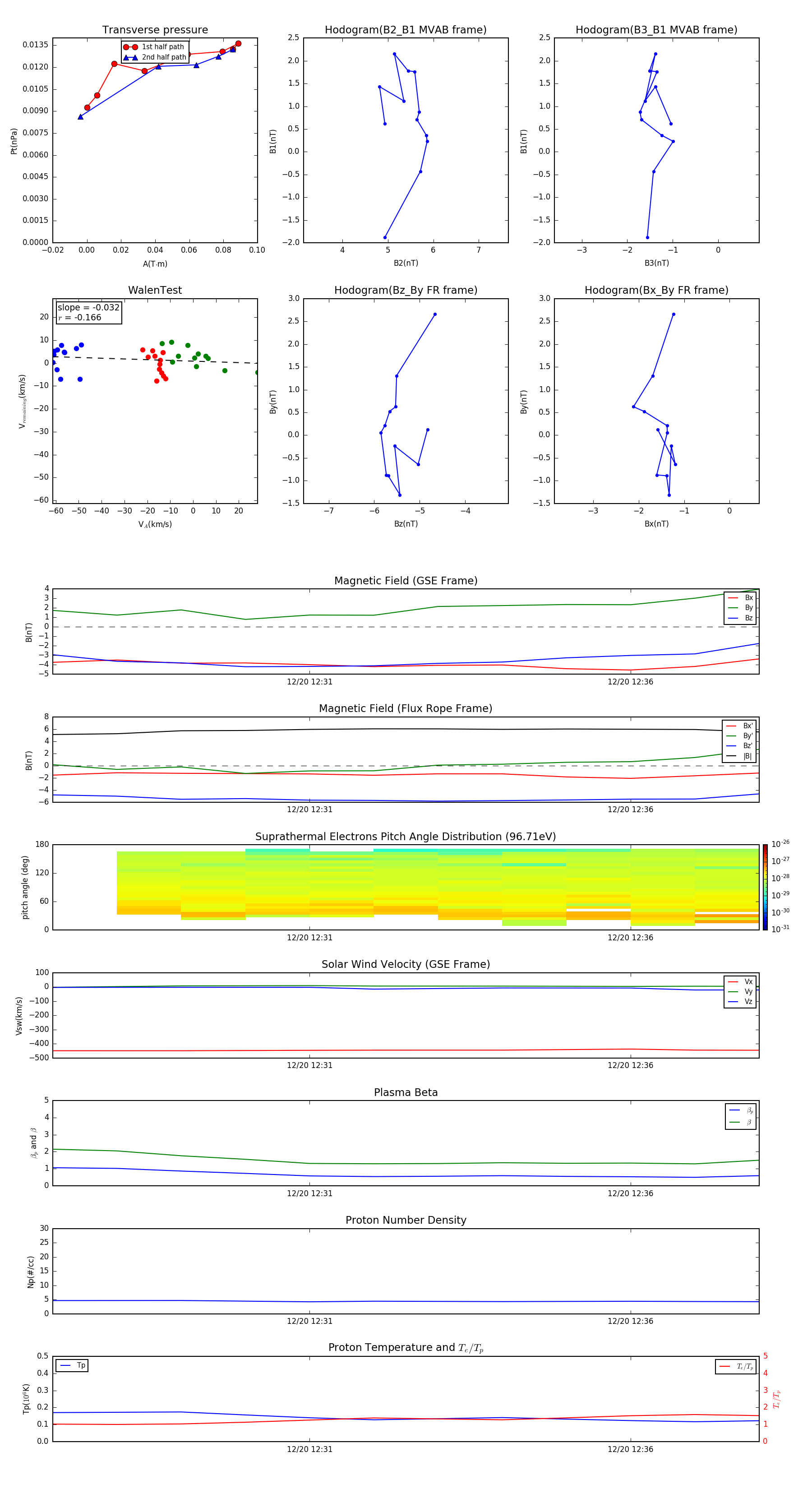Click the "B2(nT)" x-axis label

point(406,263)
